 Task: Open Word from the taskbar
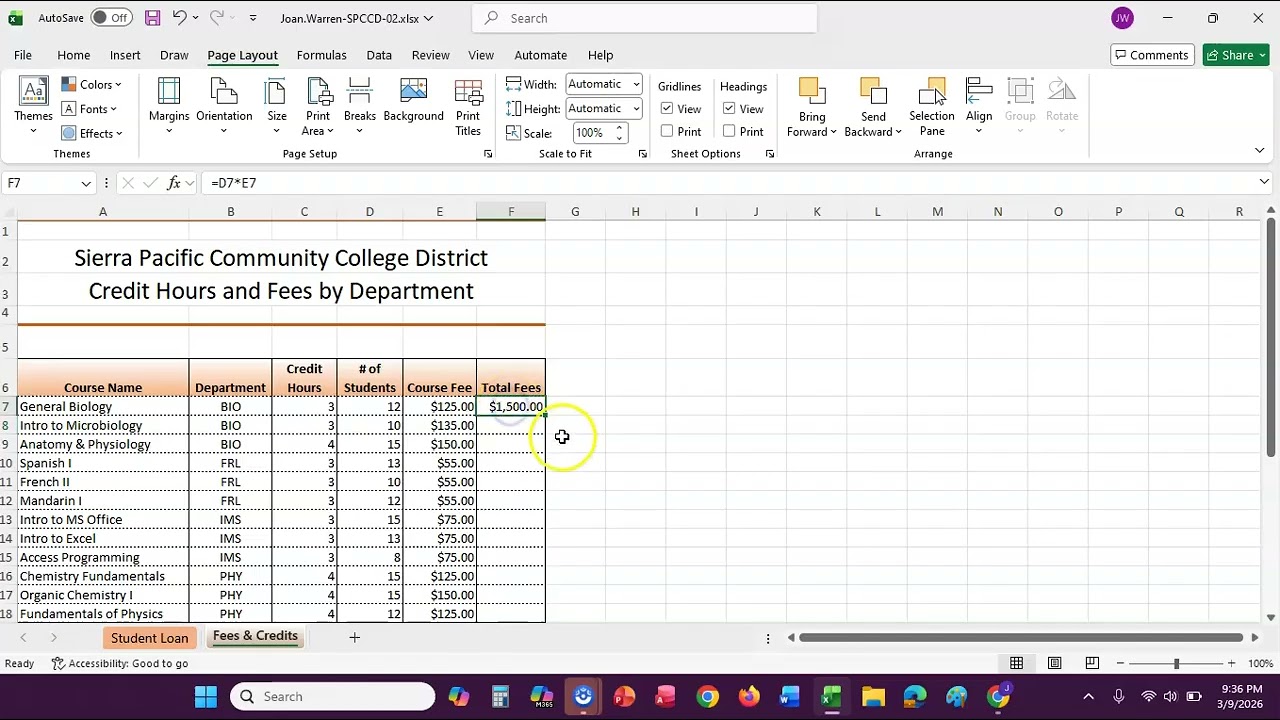(790, 697)
